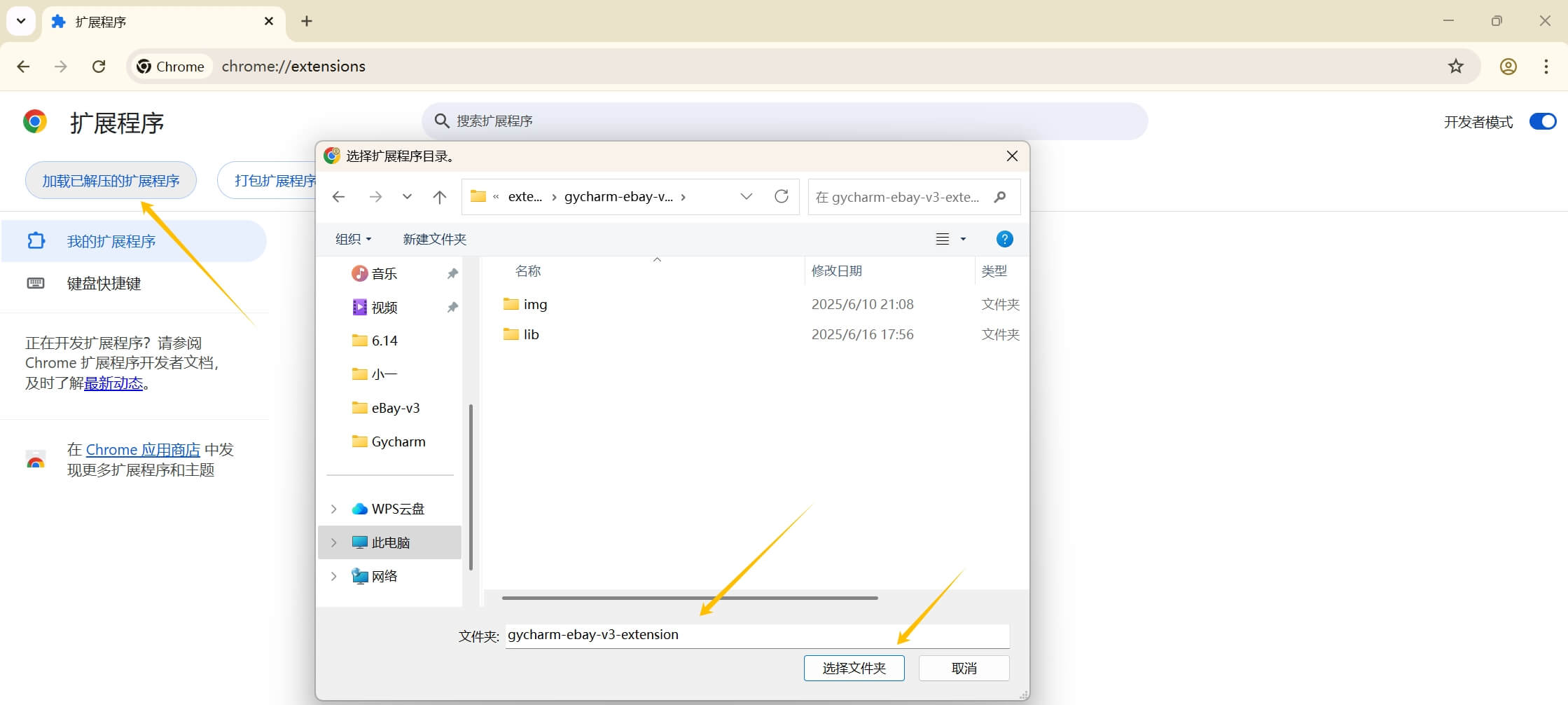Open Chrome three-dot menu
Viewport: 1568px width, 705px height.
(1546, 67)
